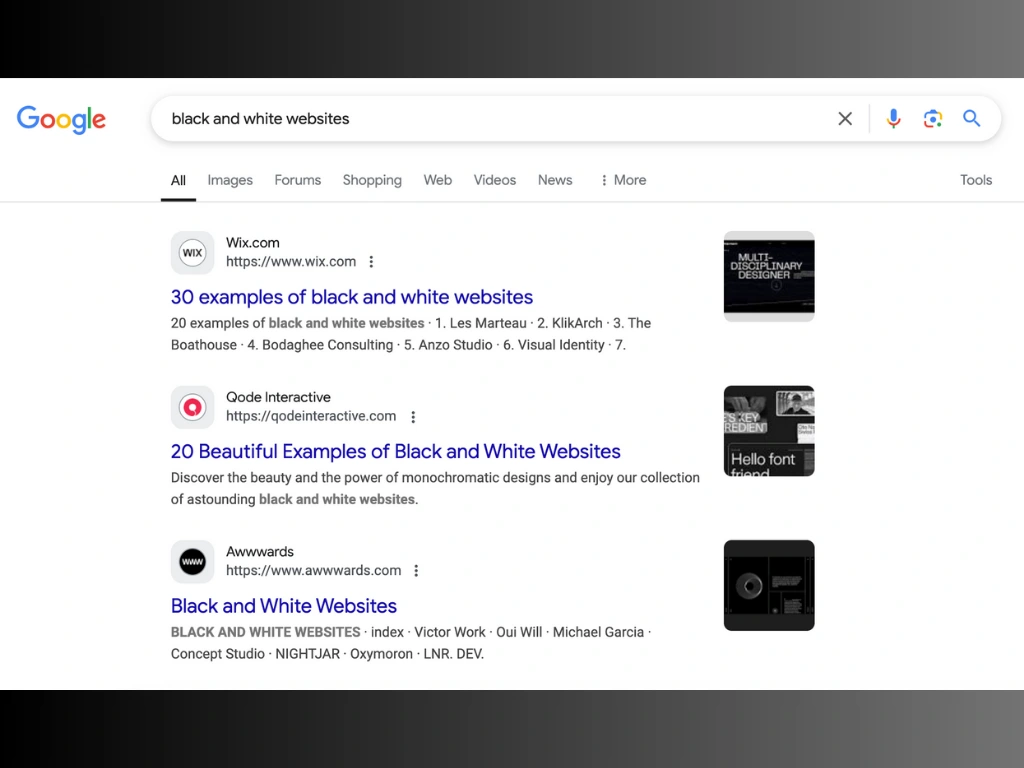Viewport: 1024px width, 768px height.
Task: Open the Awwwards result thumbnail
Action: pos(769,585)
